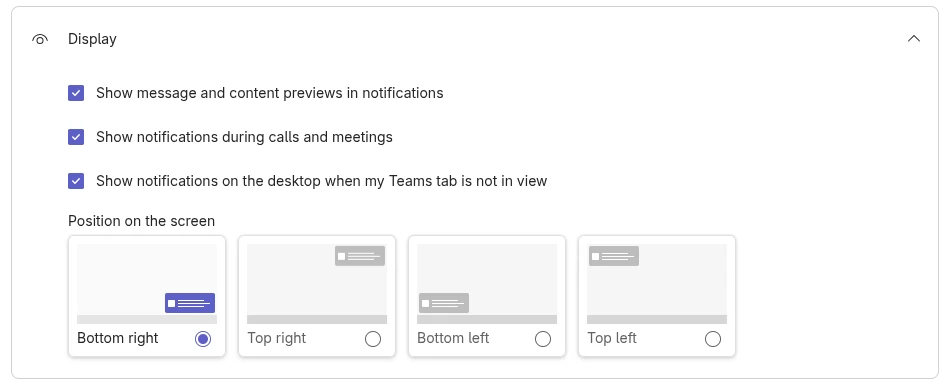
Task: Collapse the Display section with the chevron
Action: click(x=914, y=39)
